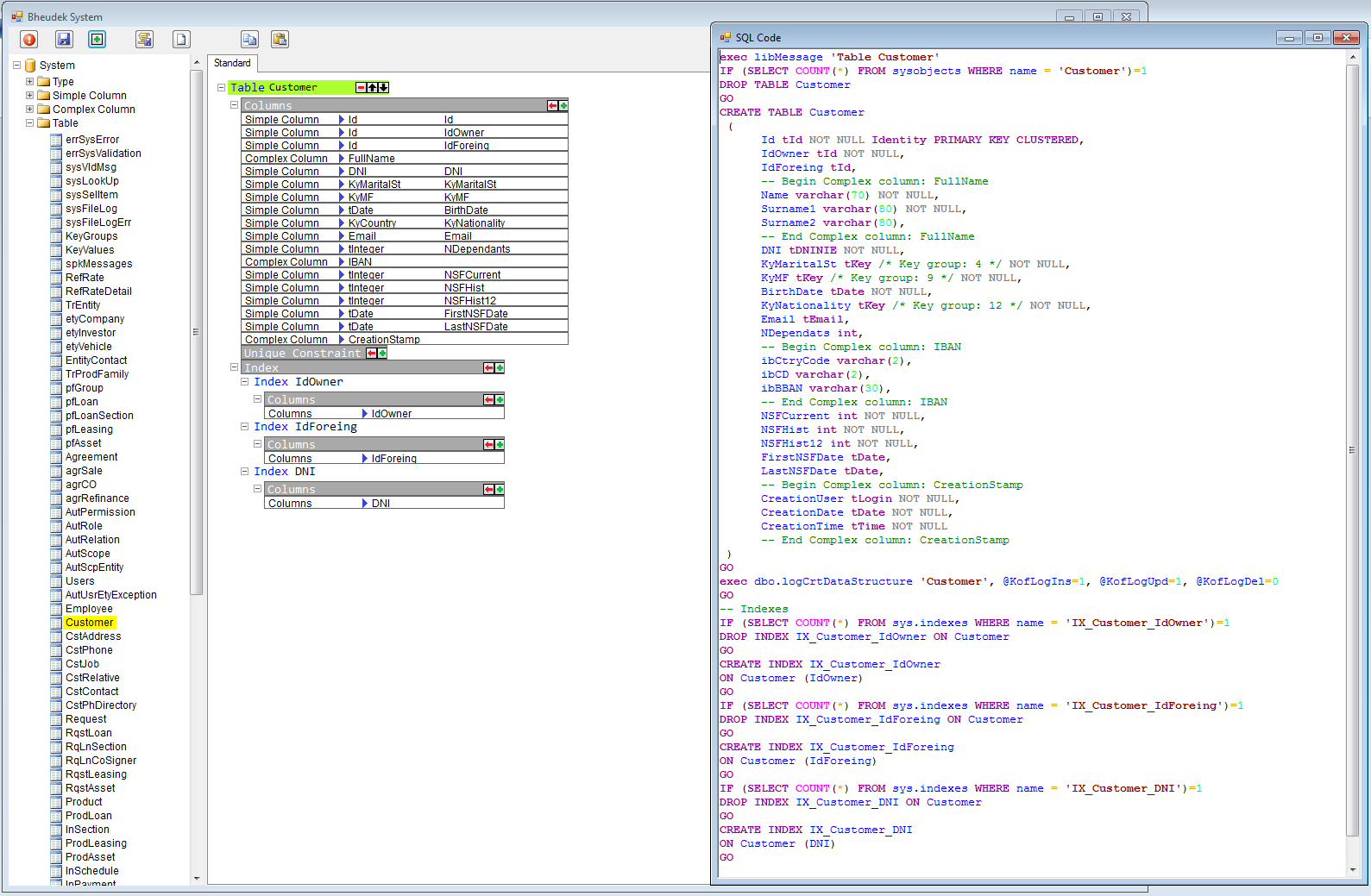Screen dimensions: 1371x896
Task: Switch to the Standard tab
Action: coord(232,63)
